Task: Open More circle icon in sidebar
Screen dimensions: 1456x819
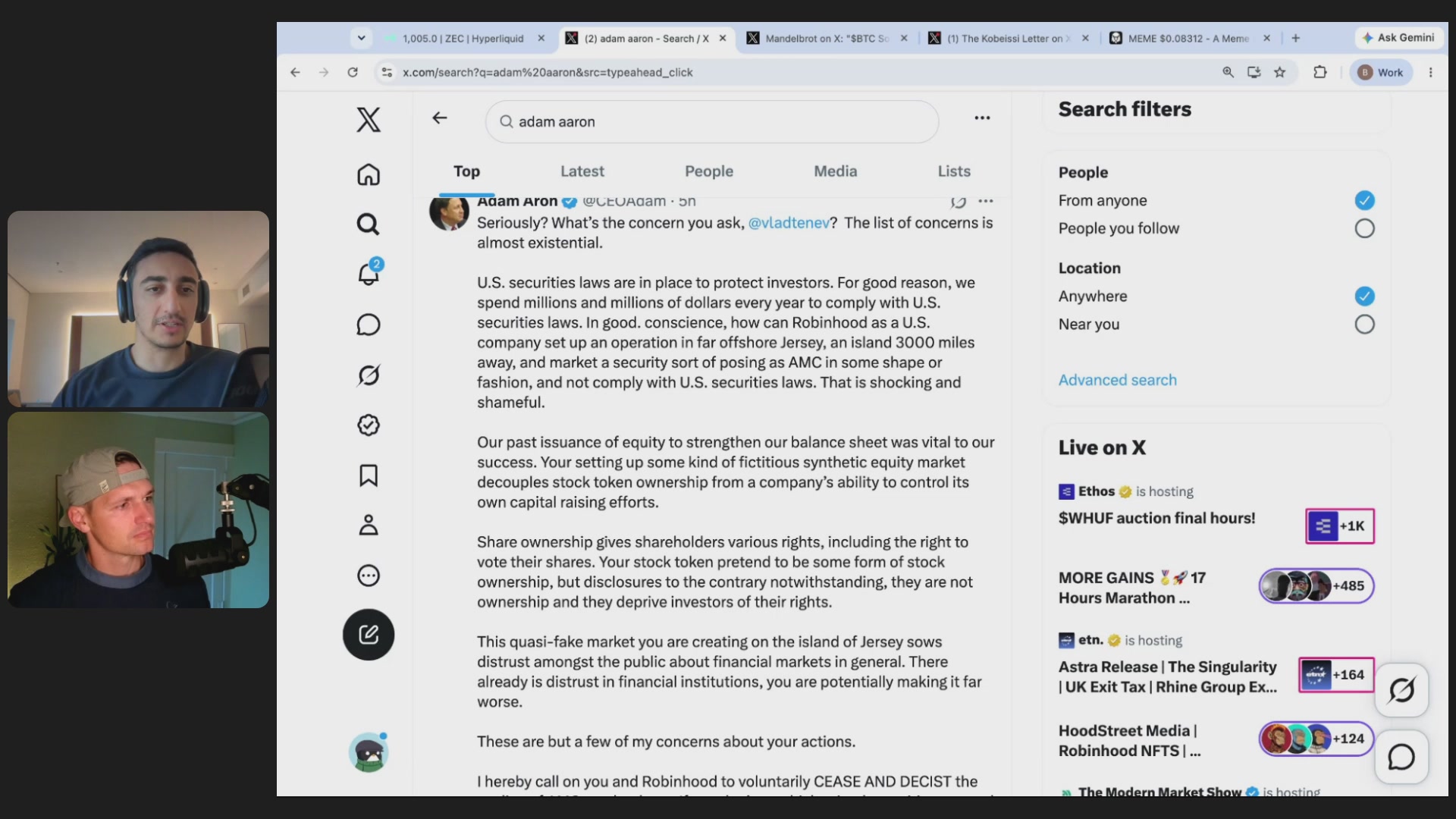Action: point(369,576)
